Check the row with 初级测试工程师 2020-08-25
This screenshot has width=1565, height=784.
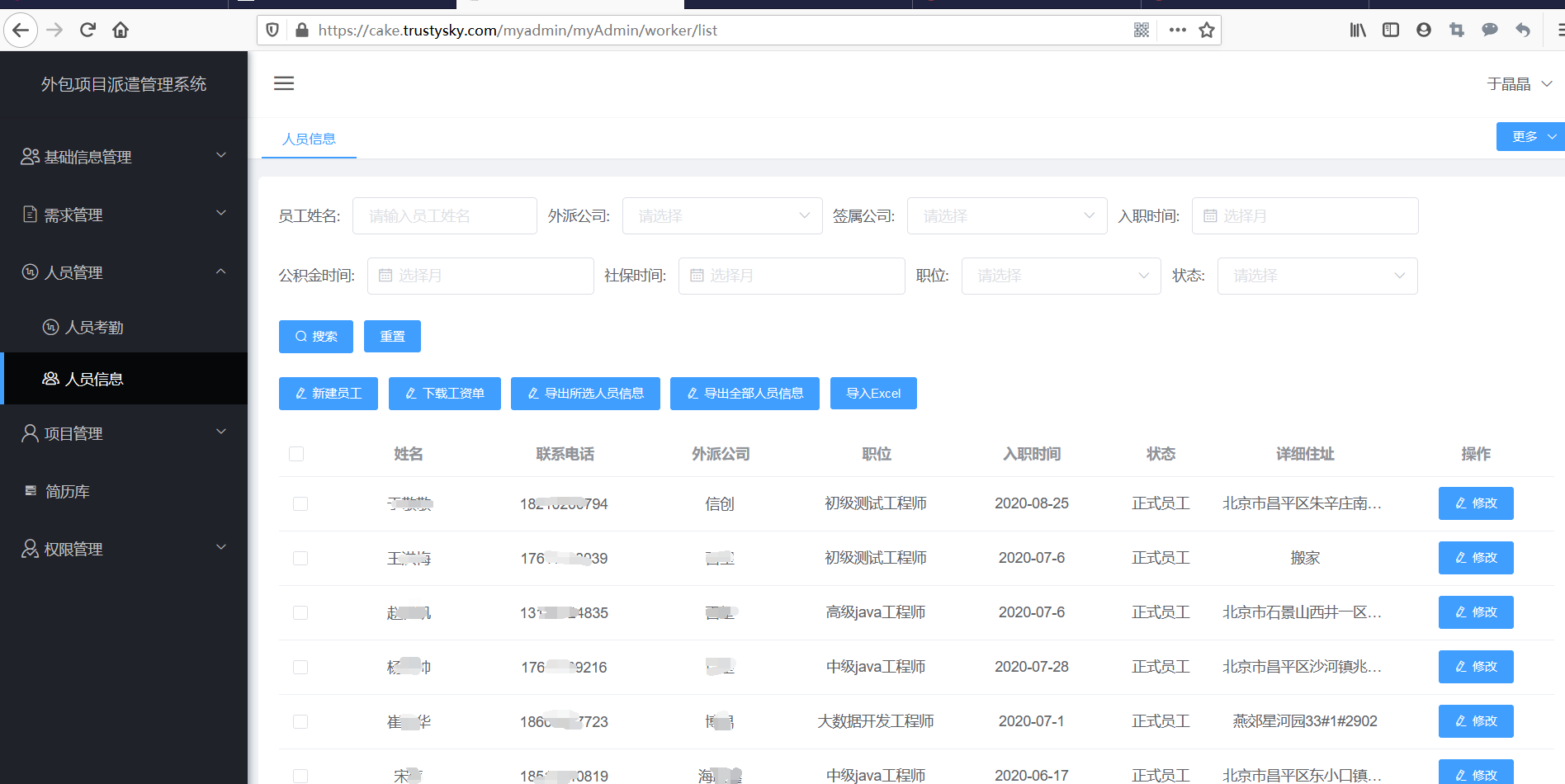(x=300, y=503)
